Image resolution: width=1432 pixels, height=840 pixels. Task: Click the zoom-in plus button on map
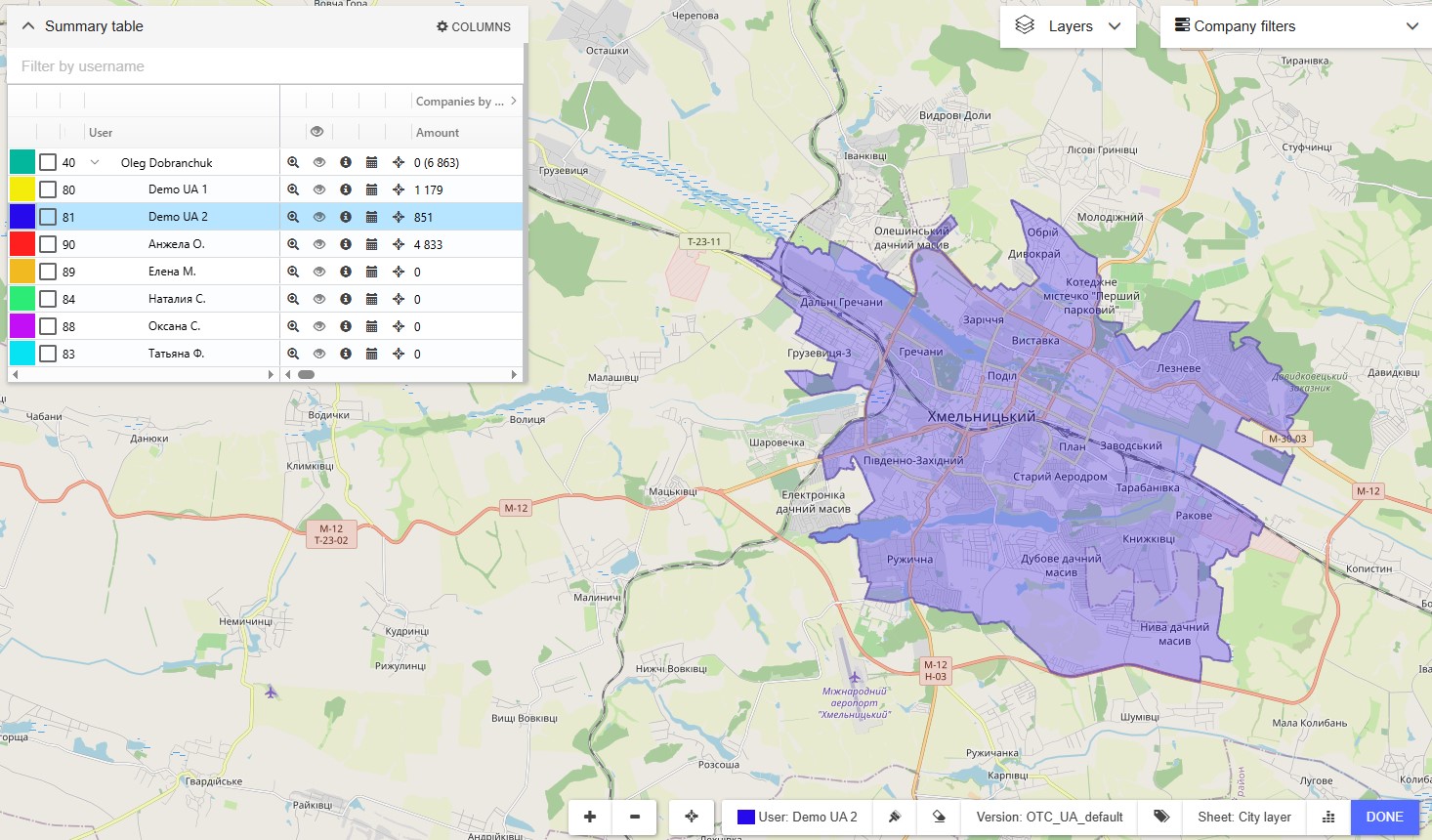pyautogui.click(x=590, y=818)
